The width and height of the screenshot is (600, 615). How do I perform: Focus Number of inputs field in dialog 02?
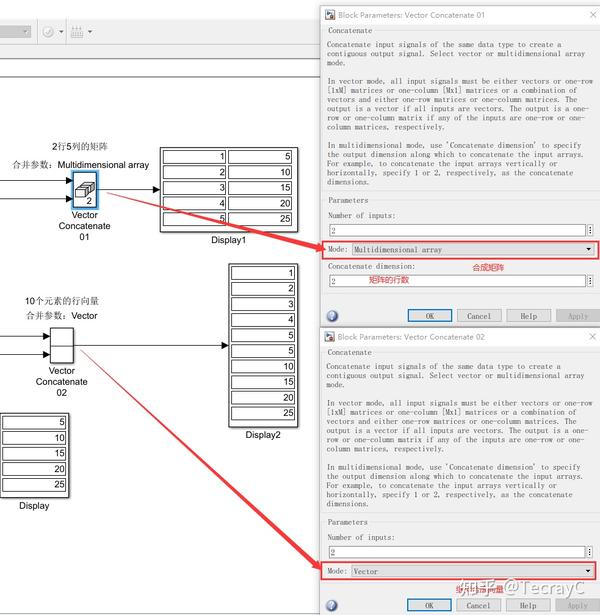pos(456,552)
